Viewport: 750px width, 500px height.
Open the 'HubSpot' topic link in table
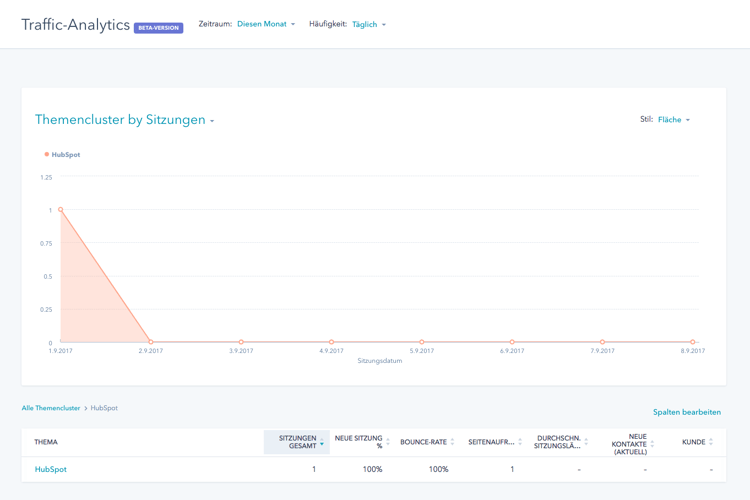(51, 469)
